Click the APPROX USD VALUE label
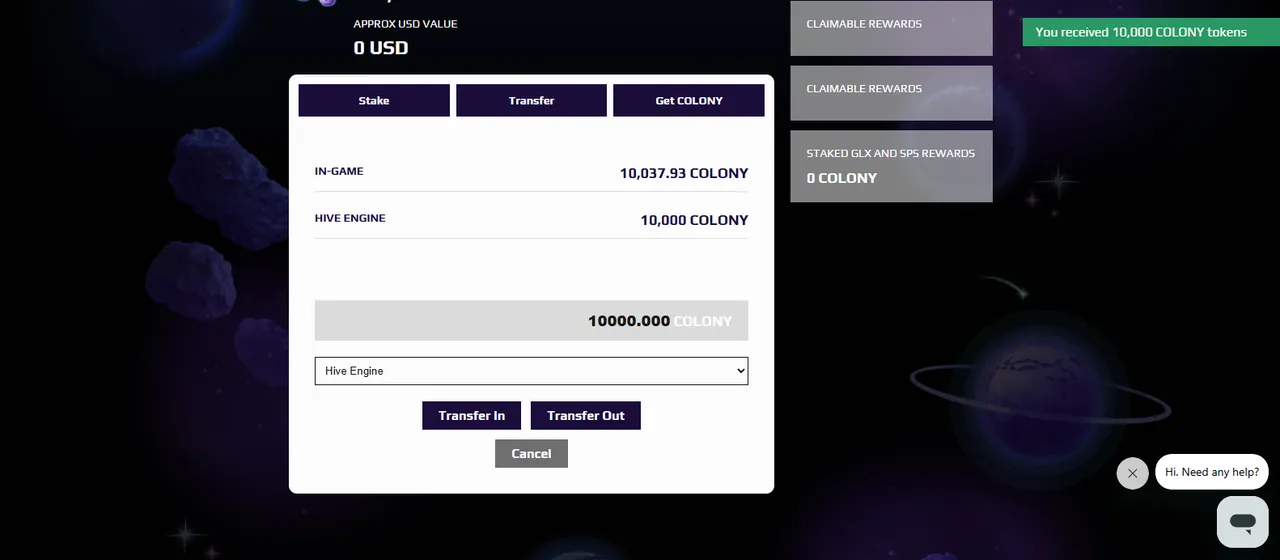This screenshot has width=1280, height=560. coord(405,24)
